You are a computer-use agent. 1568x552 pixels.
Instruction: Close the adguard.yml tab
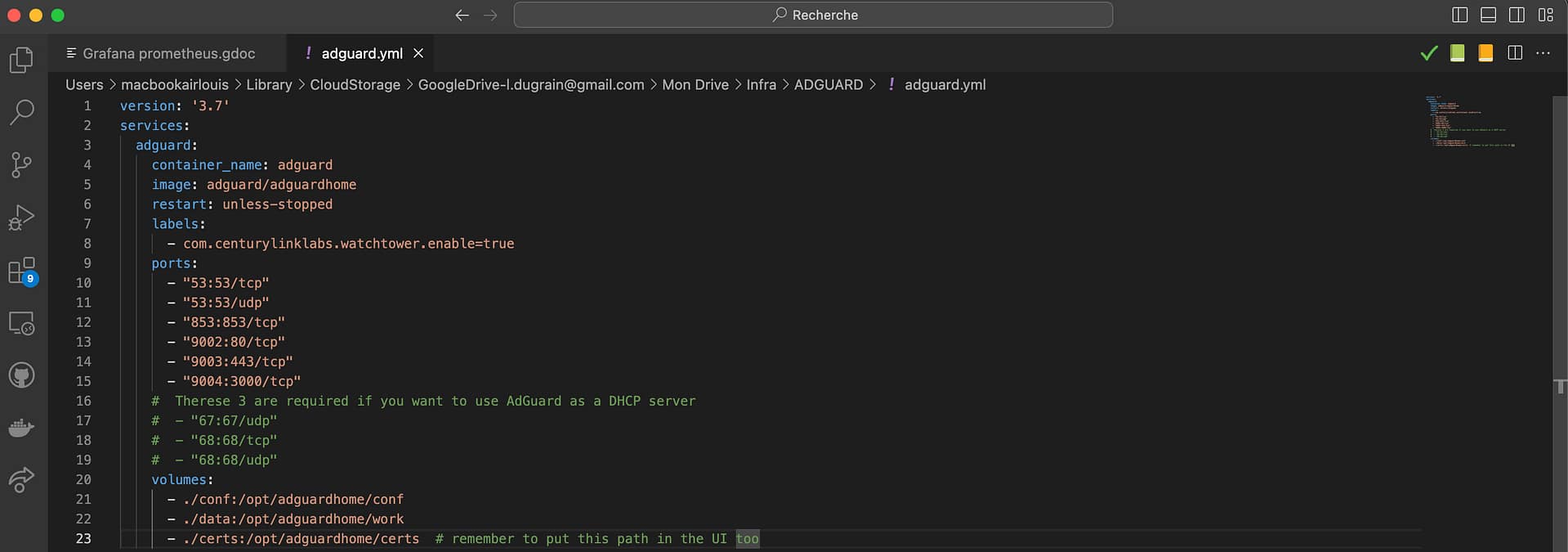(418, 53)
